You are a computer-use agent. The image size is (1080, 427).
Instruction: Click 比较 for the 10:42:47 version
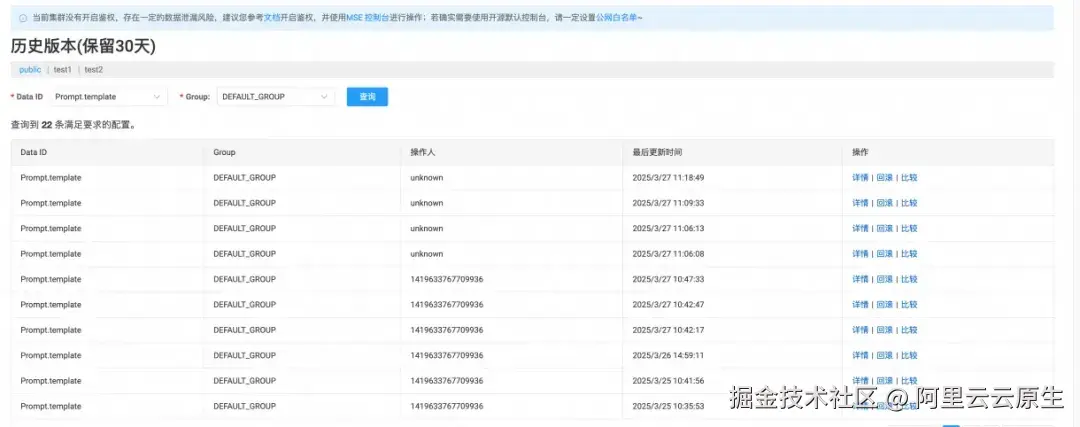909,304
